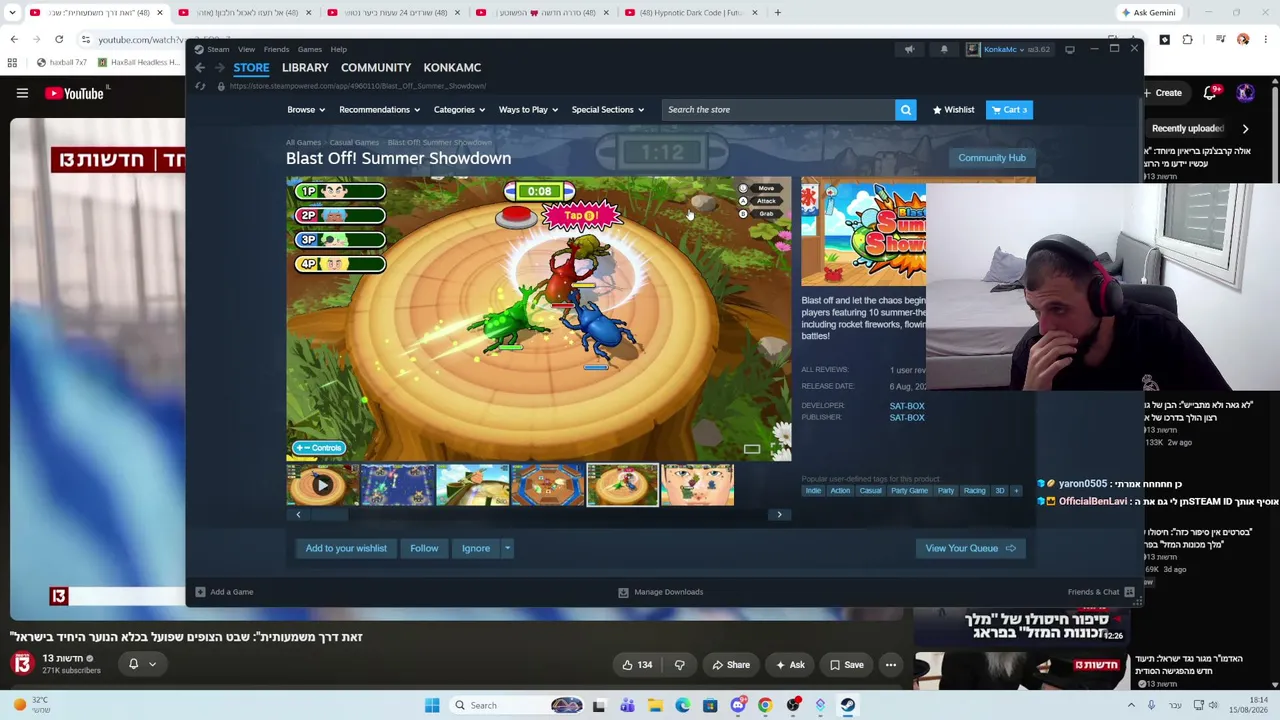Open YouTube hamburger guide menu
Viewport: 1280px width, 720px height.
click(22, 93)
